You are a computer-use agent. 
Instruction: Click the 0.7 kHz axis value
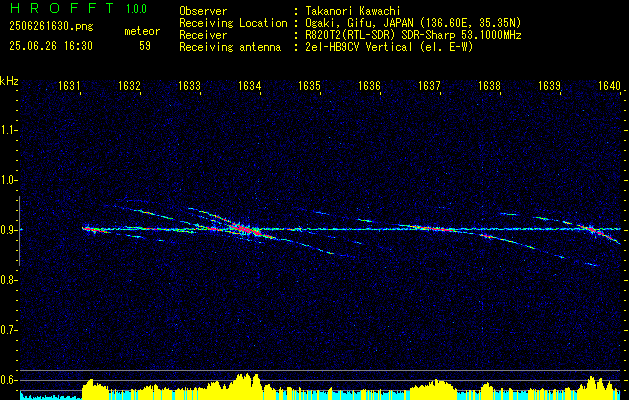[x=8, y=330]
